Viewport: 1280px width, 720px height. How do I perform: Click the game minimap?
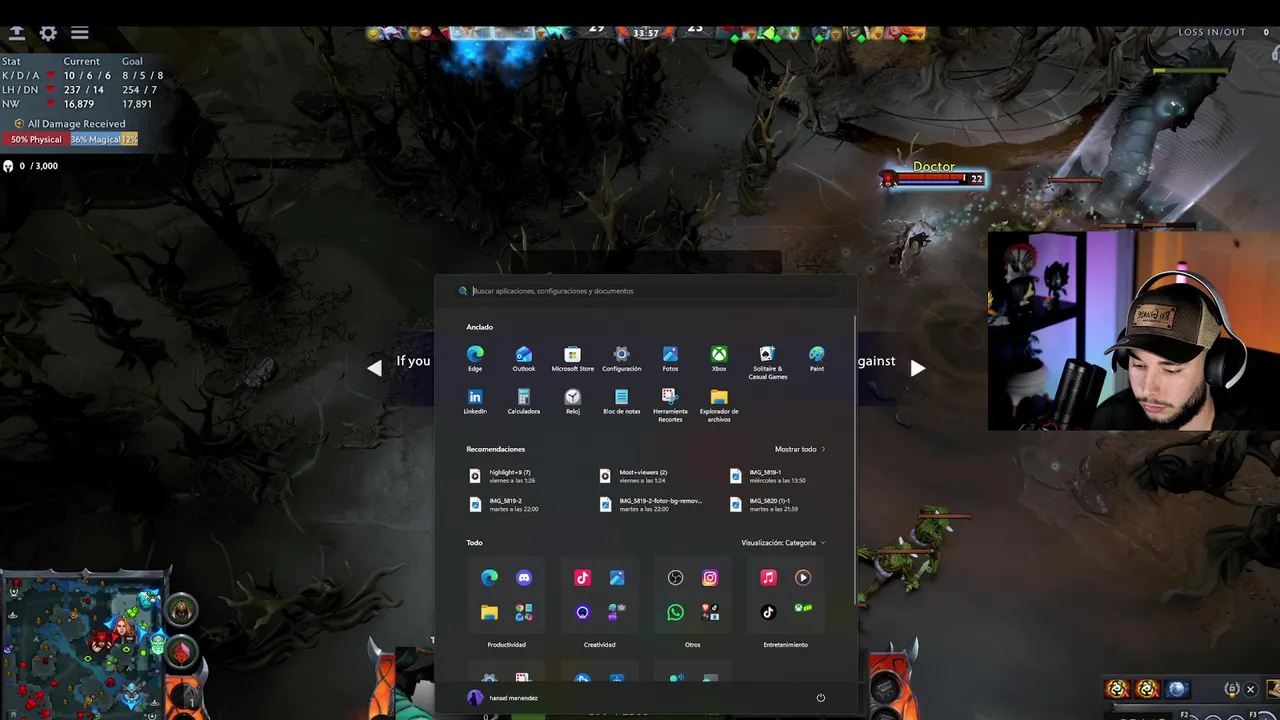coord(83,644)
